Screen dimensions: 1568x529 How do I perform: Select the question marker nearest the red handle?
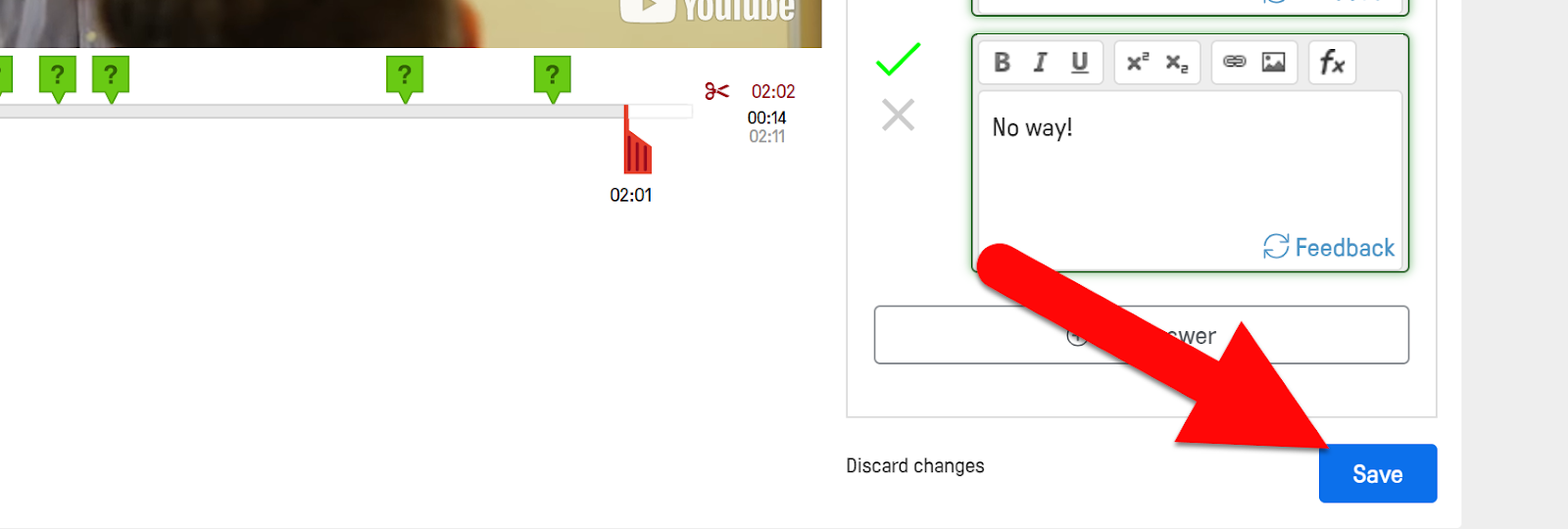553,76
